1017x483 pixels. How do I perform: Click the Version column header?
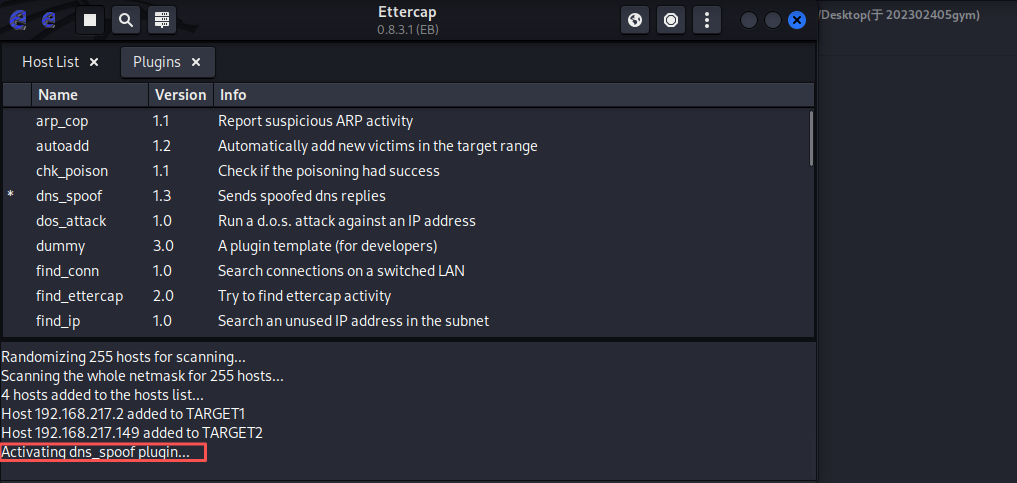point(180,95)
